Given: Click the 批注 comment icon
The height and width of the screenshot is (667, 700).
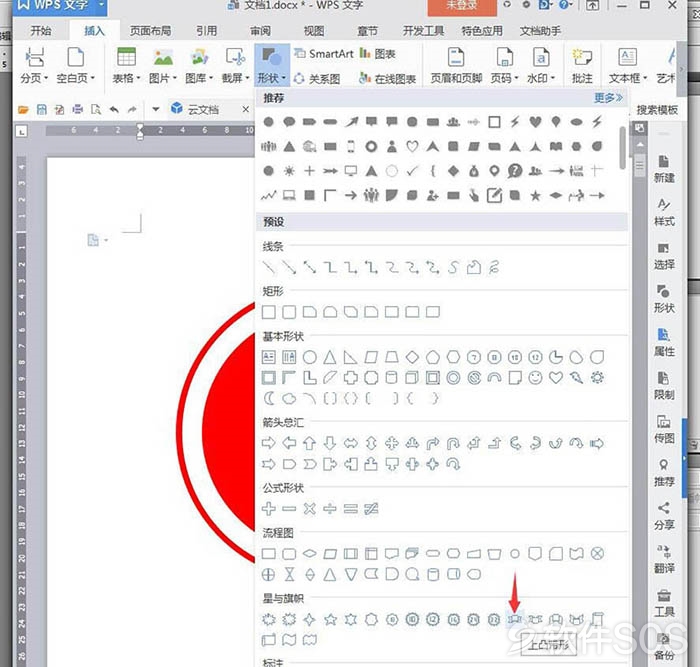Looking at the screenshot, I should [582, 66].
